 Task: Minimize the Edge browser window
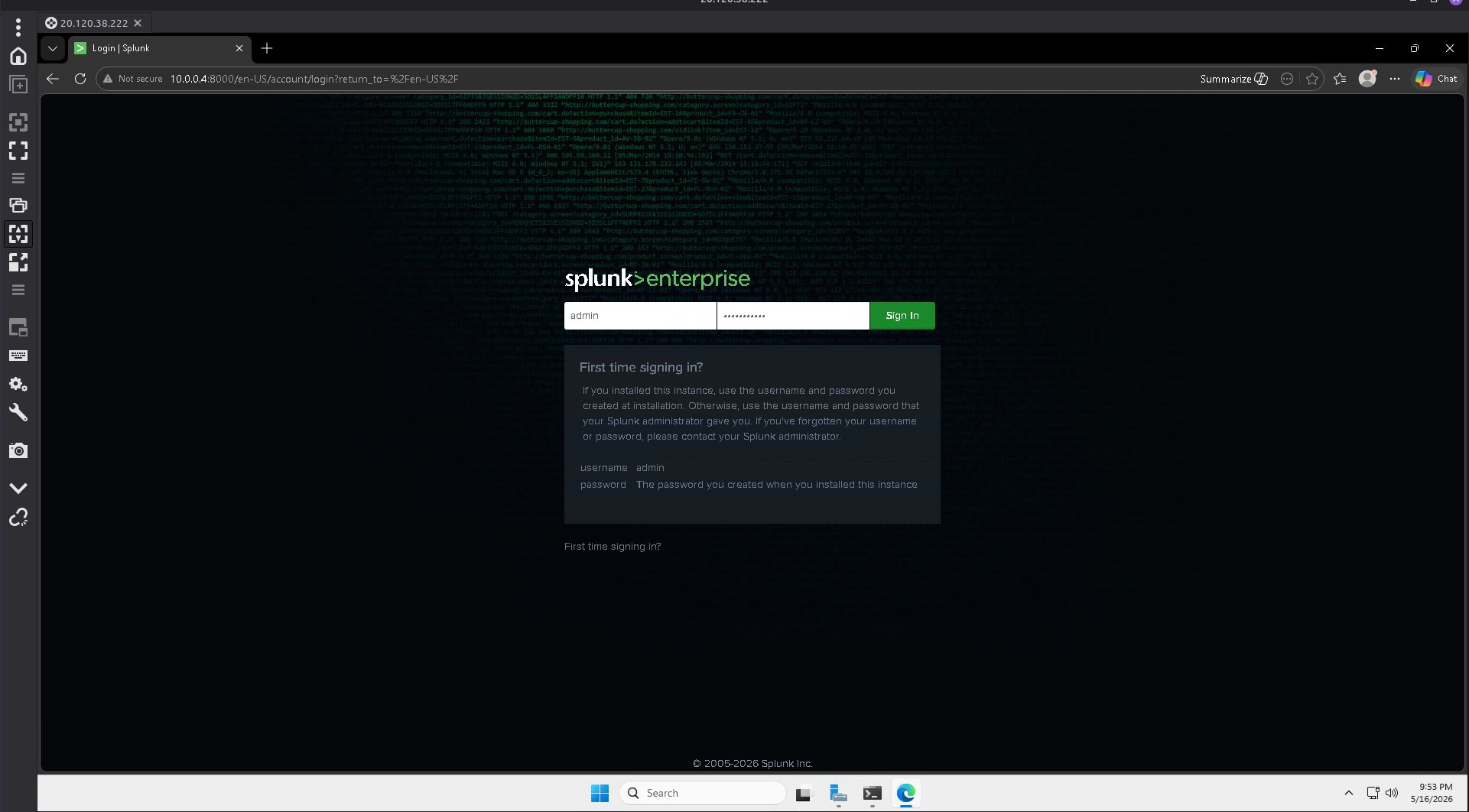(x=1380, y=48)
